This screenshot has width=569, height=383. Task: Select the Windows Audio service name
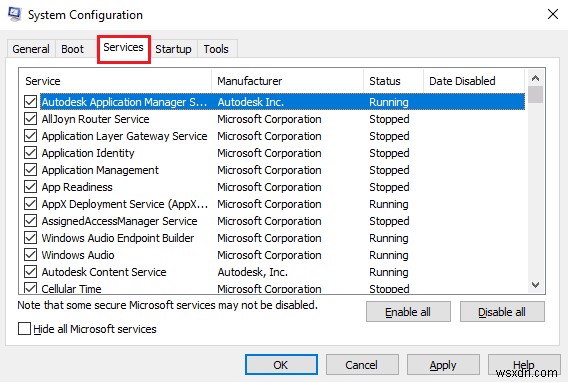click(x=78, y=255)
